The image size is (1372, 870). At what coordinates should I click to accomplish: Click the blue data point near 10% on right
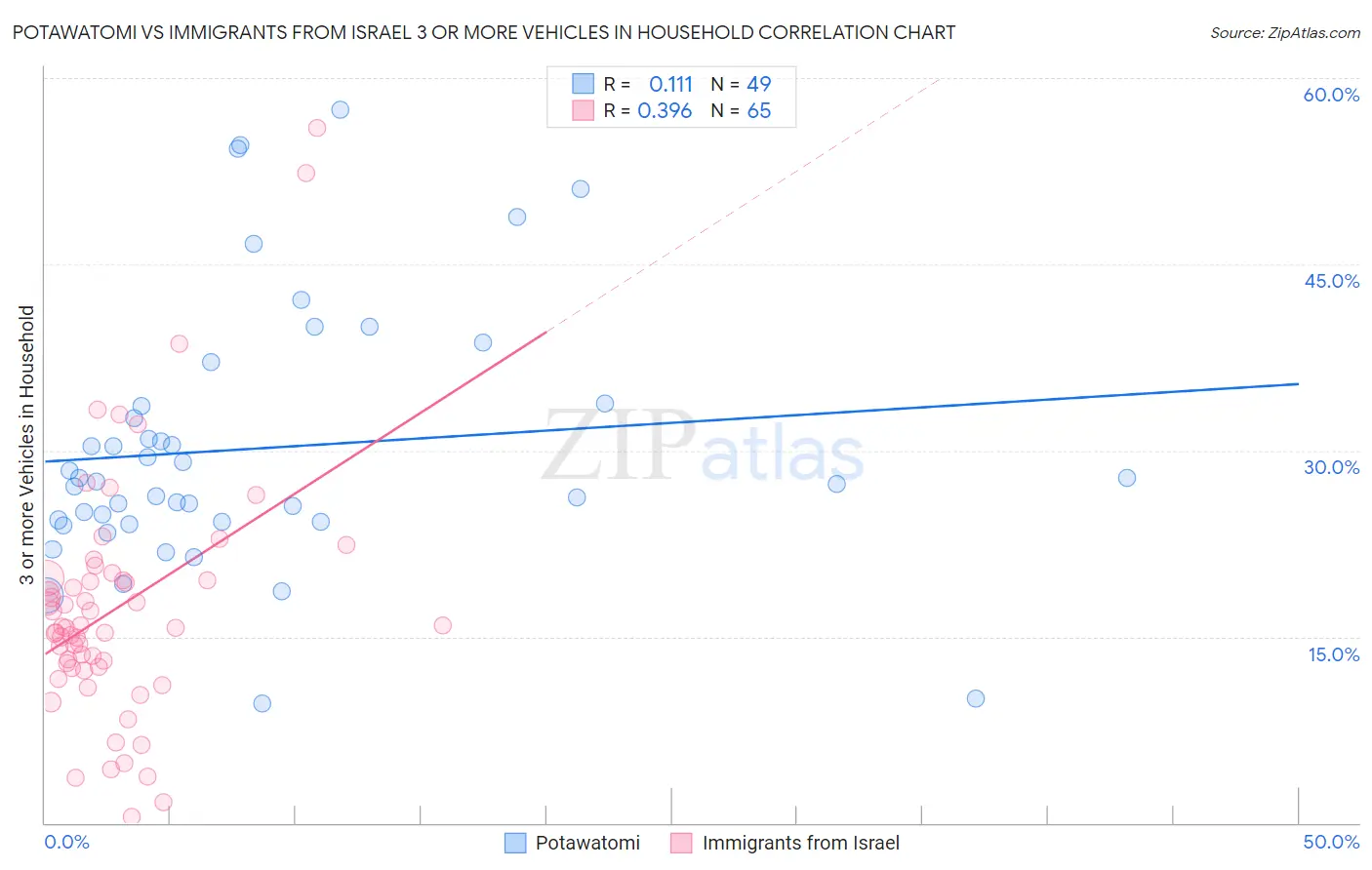[x=976, y=698]
